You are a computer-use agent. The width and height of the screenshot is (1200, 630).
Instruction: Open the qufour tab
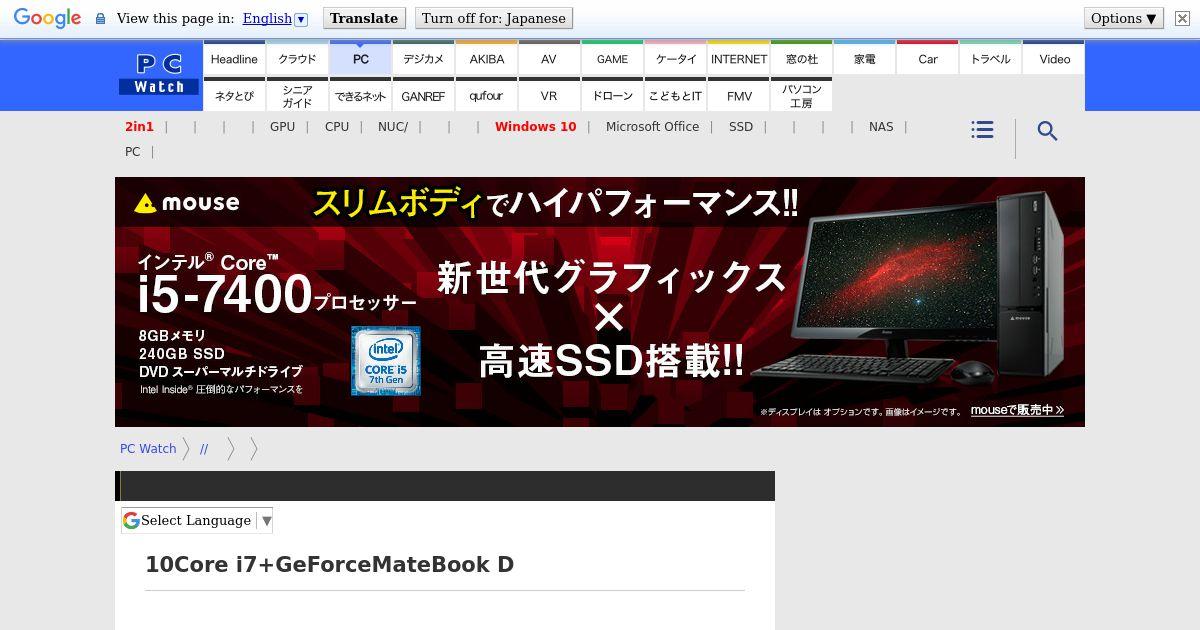point(487,95)
